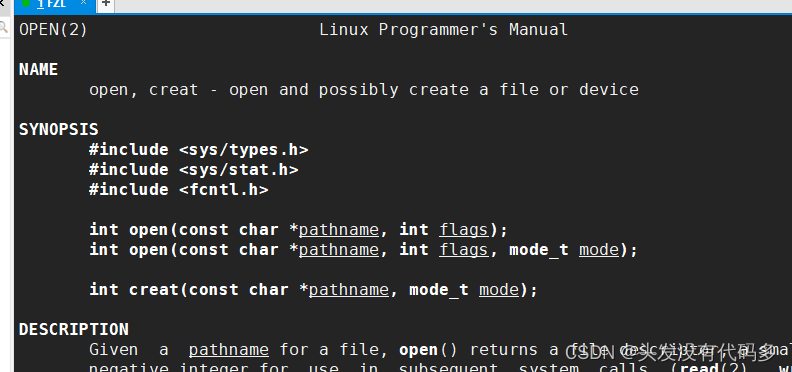Screen dimensions: 792x372
Task: Click the "NAME" section heading
Action: tap(38, 70)
